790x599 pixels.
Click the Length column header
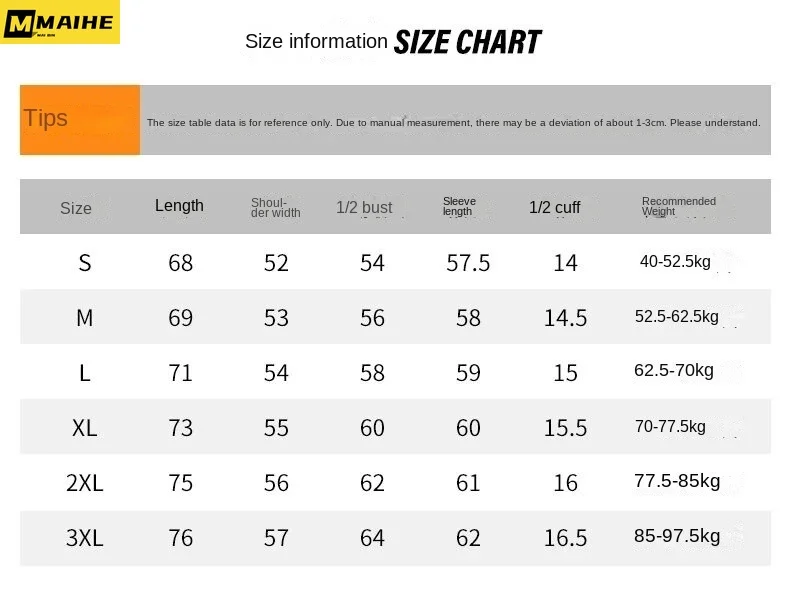(179, 206)
